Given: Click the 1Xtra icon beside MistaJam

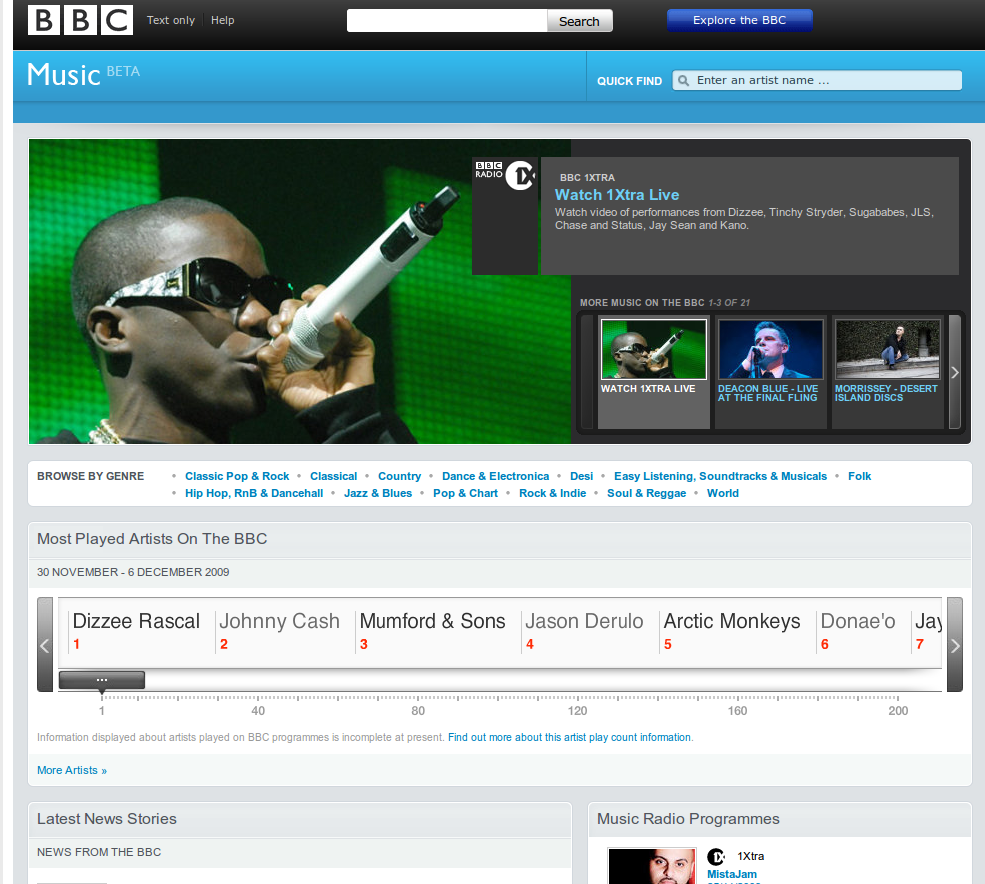Looking at the screenshot, I should coord(716,857).
